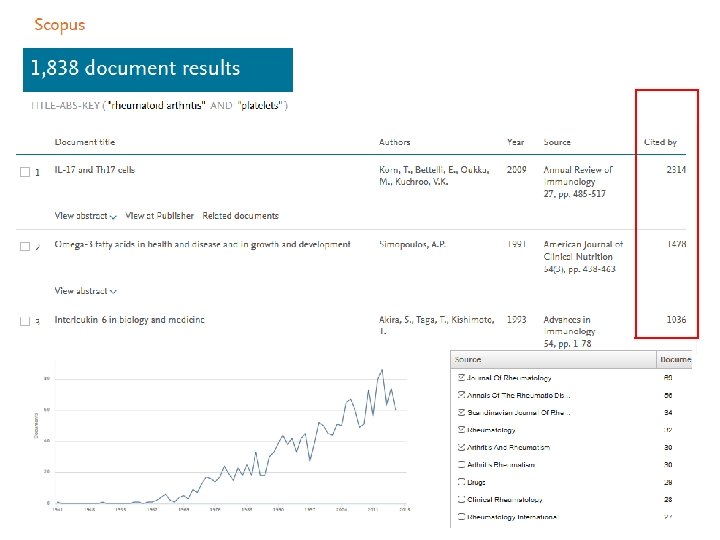
Task: Click the year 2009 cell
Action: click(x=517, y=170)
